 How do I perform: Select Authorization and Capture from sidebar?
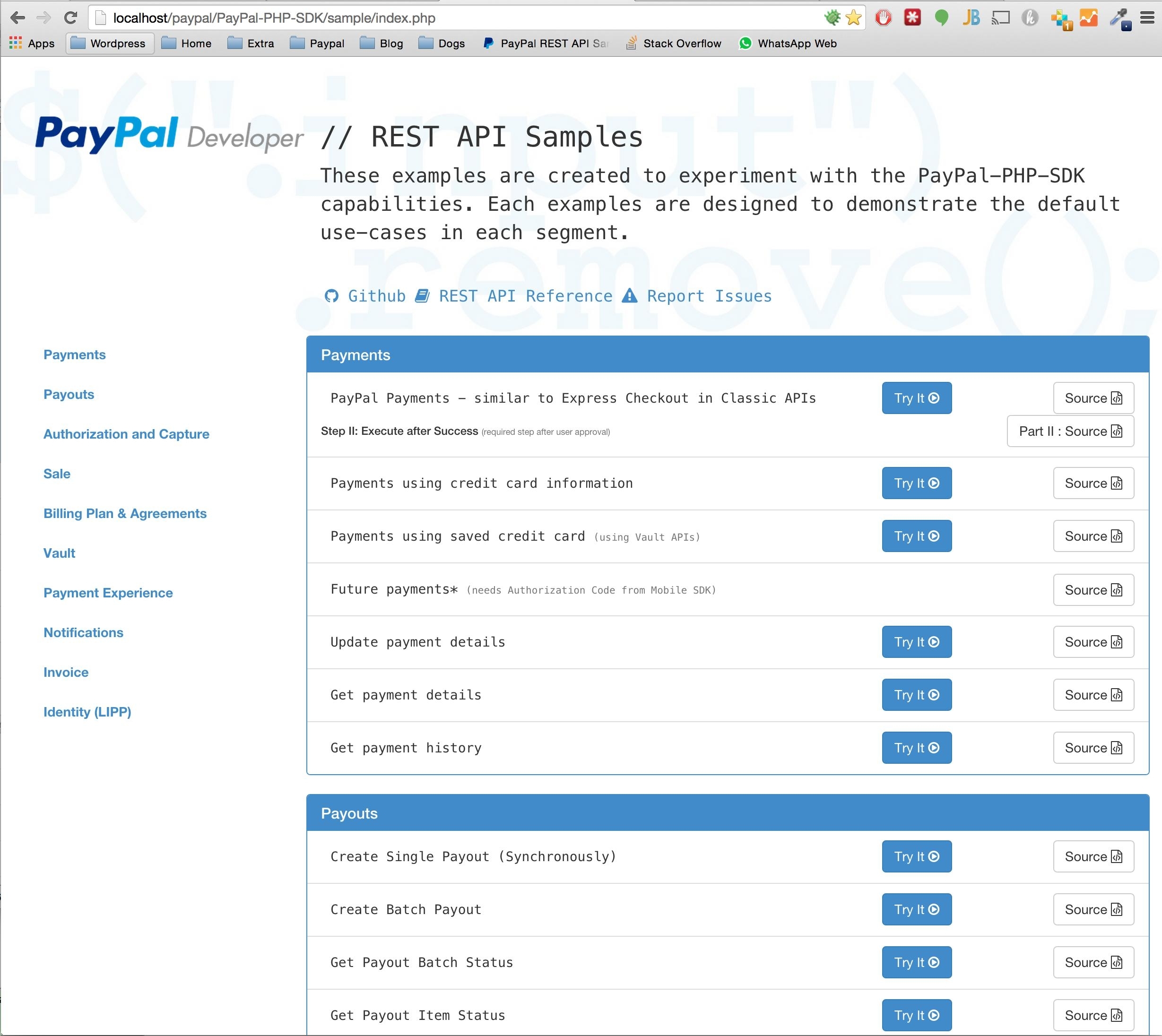coord(126,433)
